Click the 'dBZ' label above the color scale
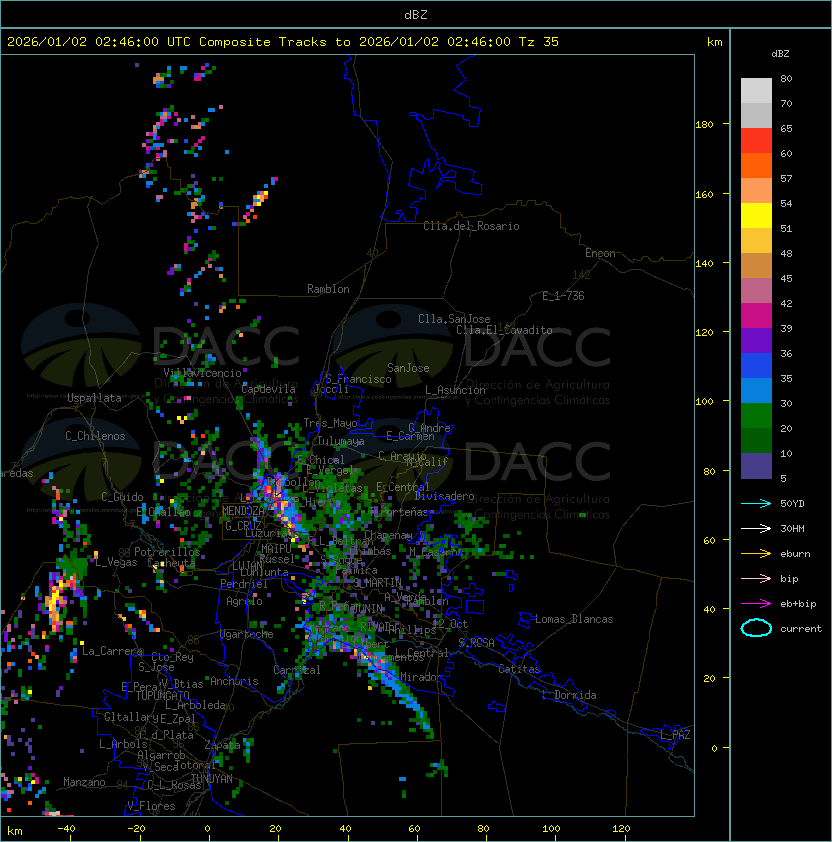The image size is (832, 842). click(x=780, y=54)
